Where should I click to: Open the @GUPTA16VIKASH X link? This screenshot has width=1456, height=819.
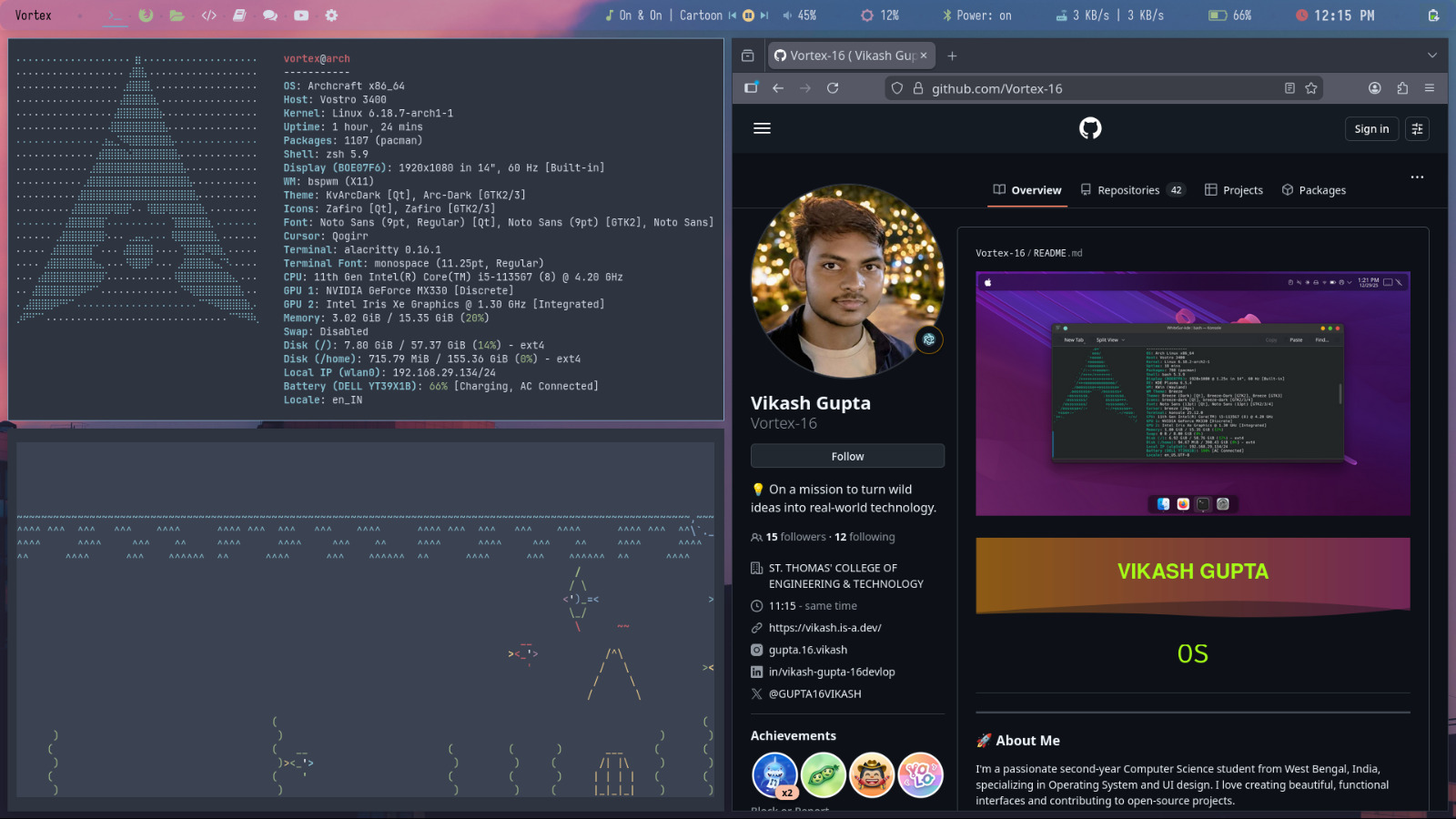pyautogui.click(x=814, y=693)
